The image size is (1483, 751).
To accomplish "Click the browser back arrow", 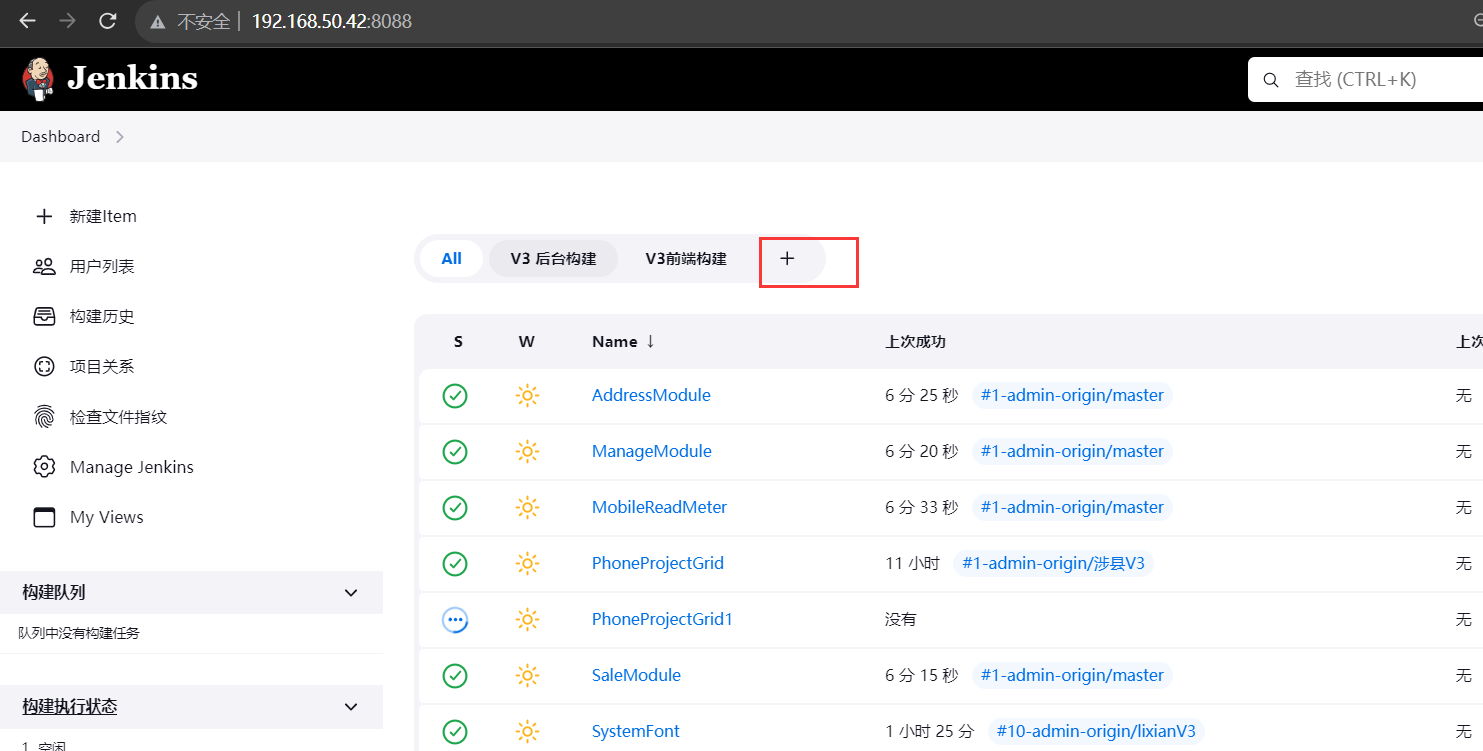I will coord(27,21).
